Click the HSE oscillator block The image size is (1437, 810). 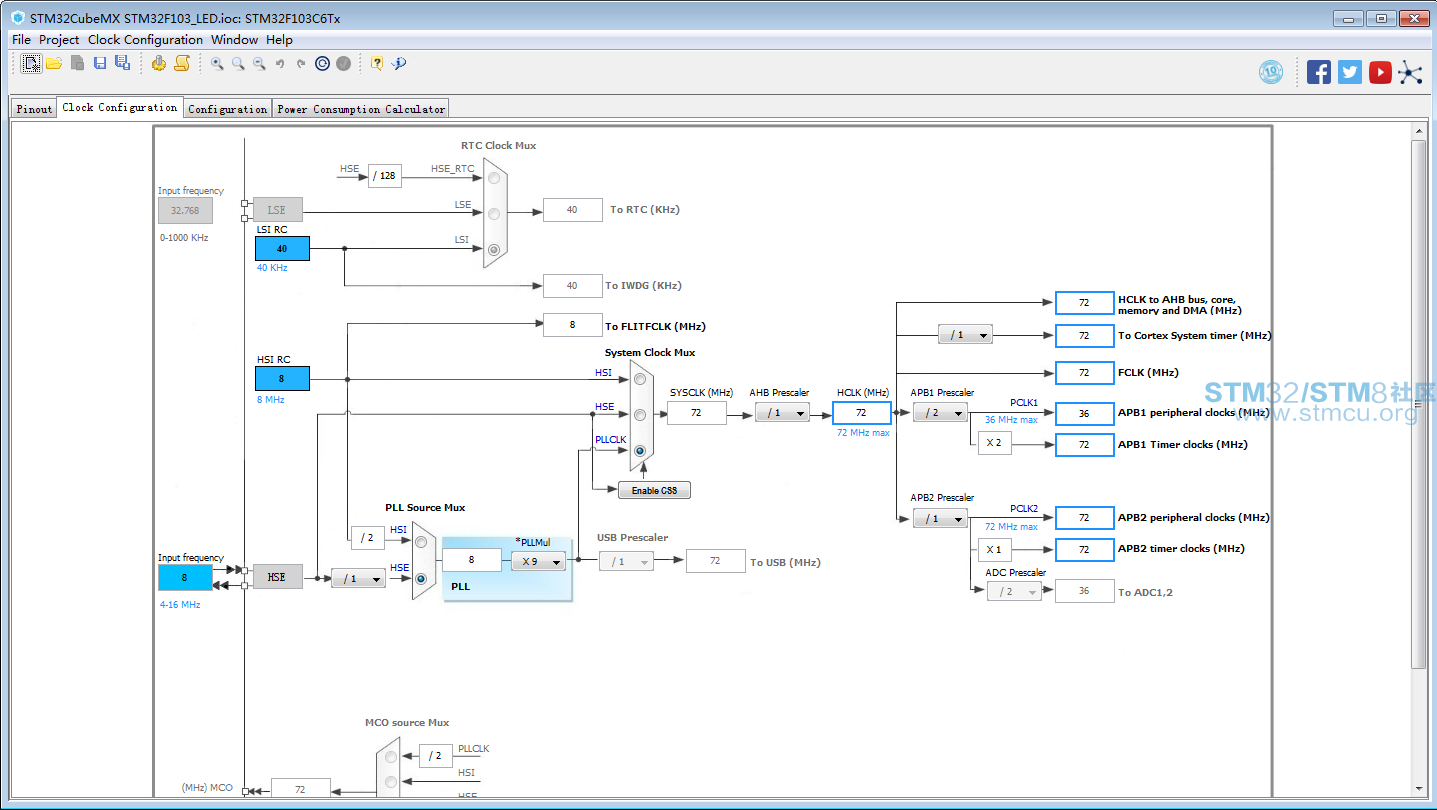277,577
